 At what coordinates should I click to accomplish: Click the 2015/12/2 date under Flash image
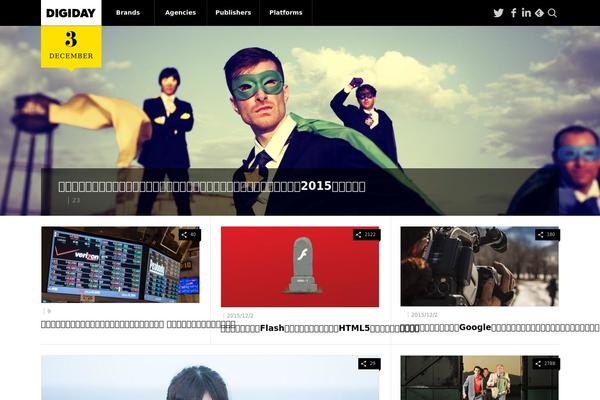240,316
